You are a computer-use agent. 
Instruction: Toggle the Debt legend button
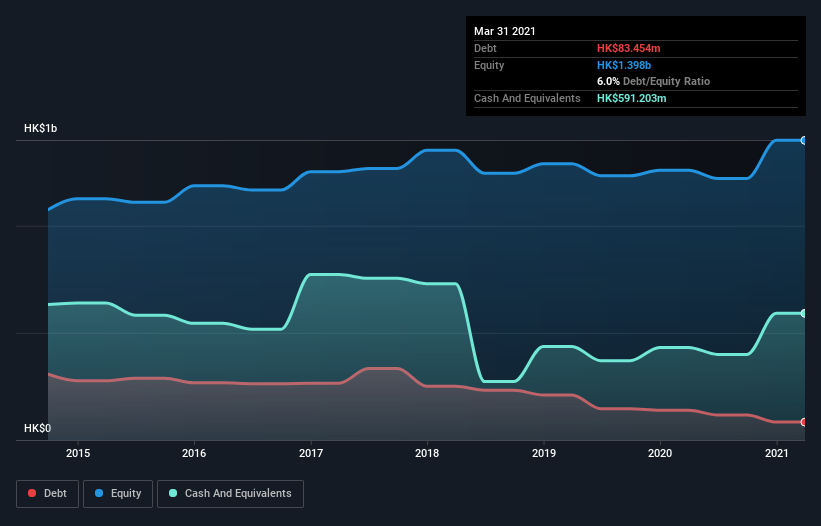tap(47, 494)
